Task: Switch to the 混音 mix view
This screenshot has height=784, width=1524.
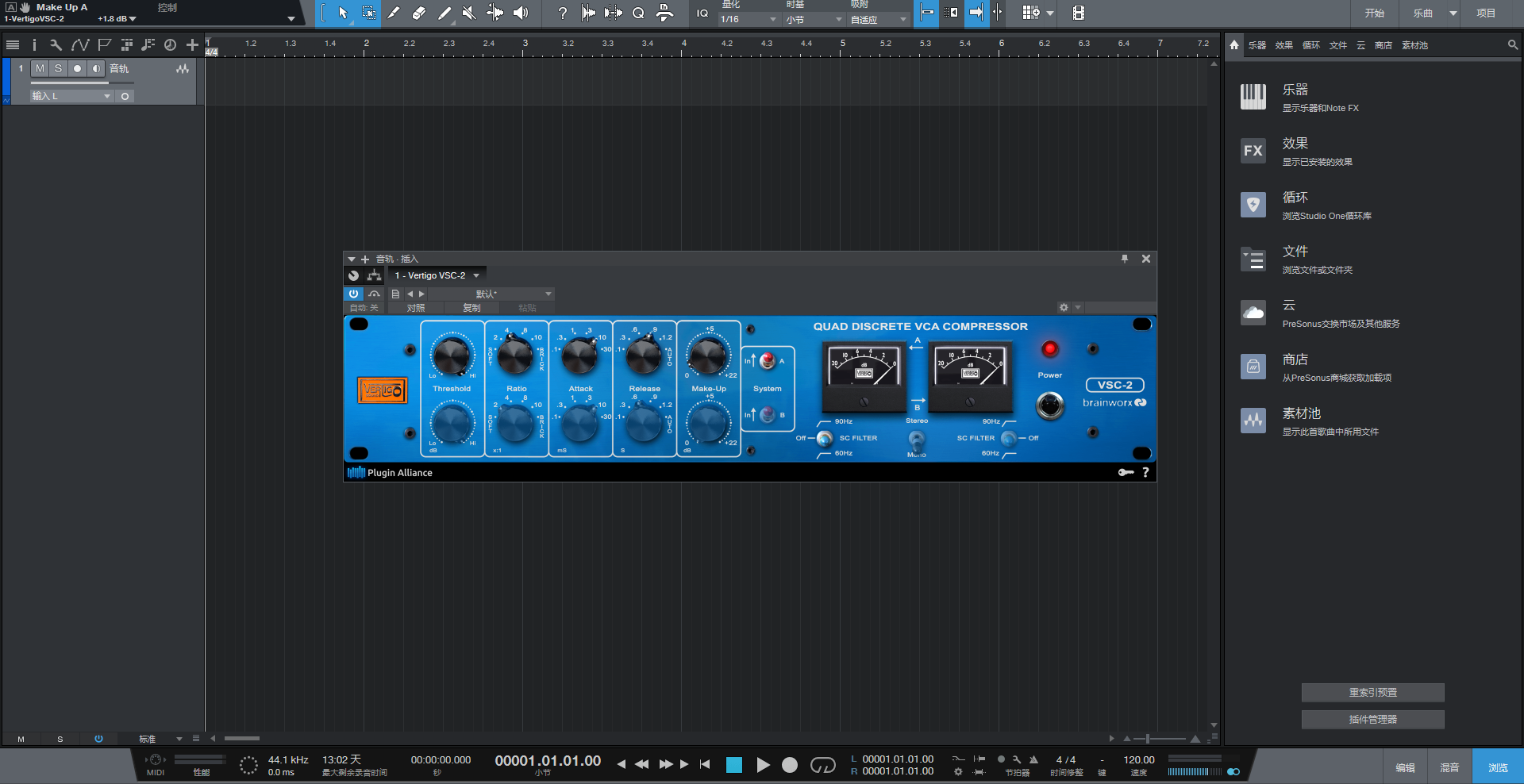Action: 1449,767
